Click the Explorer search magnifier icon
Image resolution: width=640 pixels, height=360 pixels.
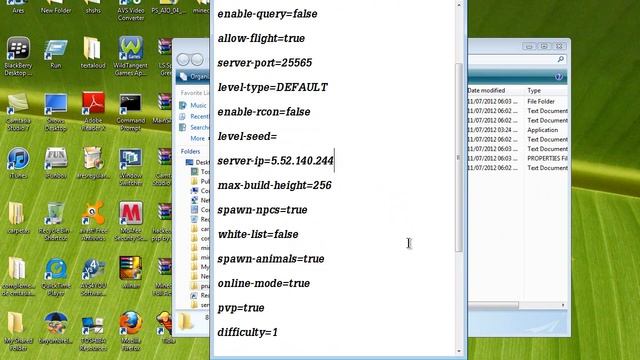(560, 60)
